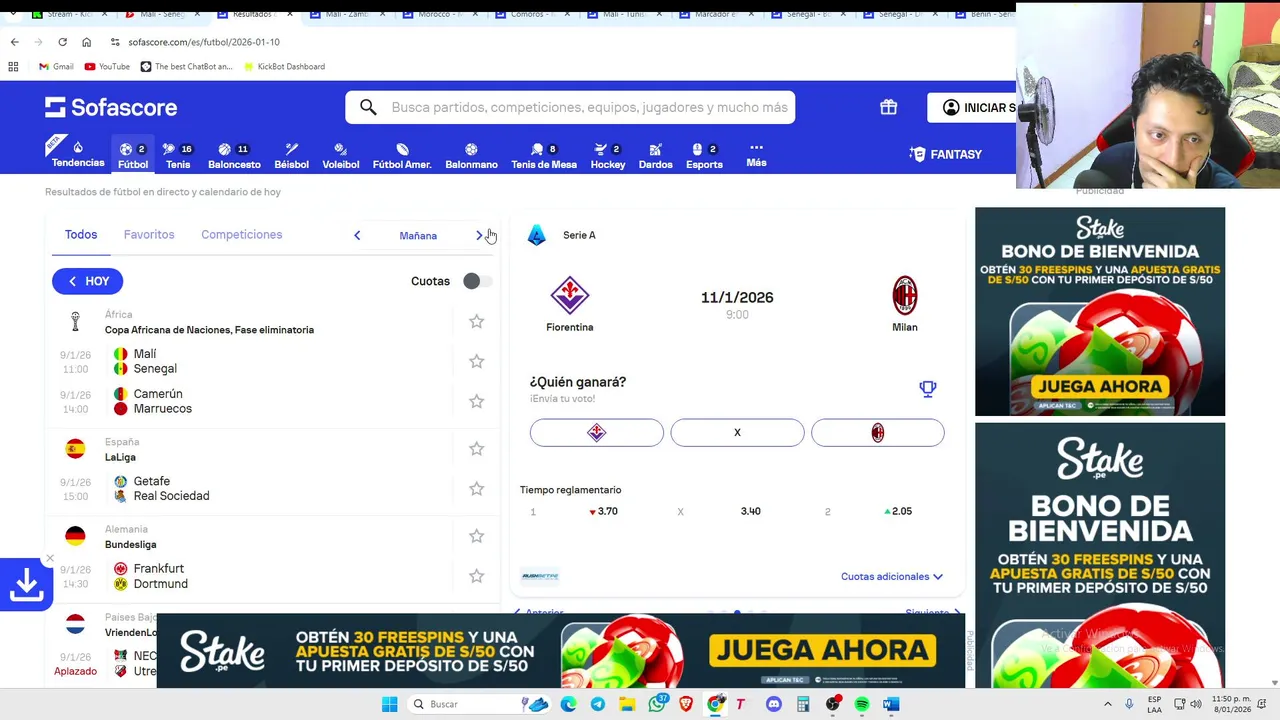Star the Malí vs Senegal match
Image resolution: width=1280 pixels, height=720 pixels.
[x=476, y=361]
